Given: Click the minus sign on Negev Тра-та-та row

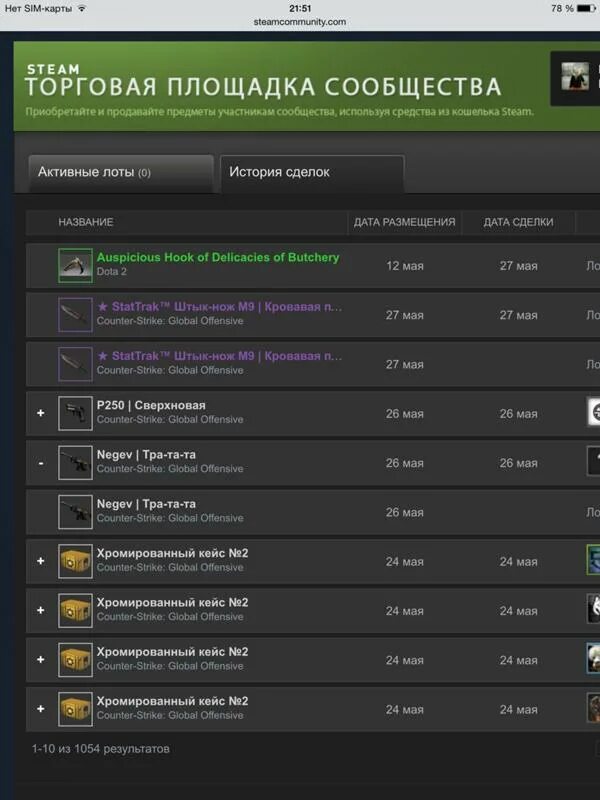Looking at the screenshot, I should pyautogui.click(x=41, y=463).
